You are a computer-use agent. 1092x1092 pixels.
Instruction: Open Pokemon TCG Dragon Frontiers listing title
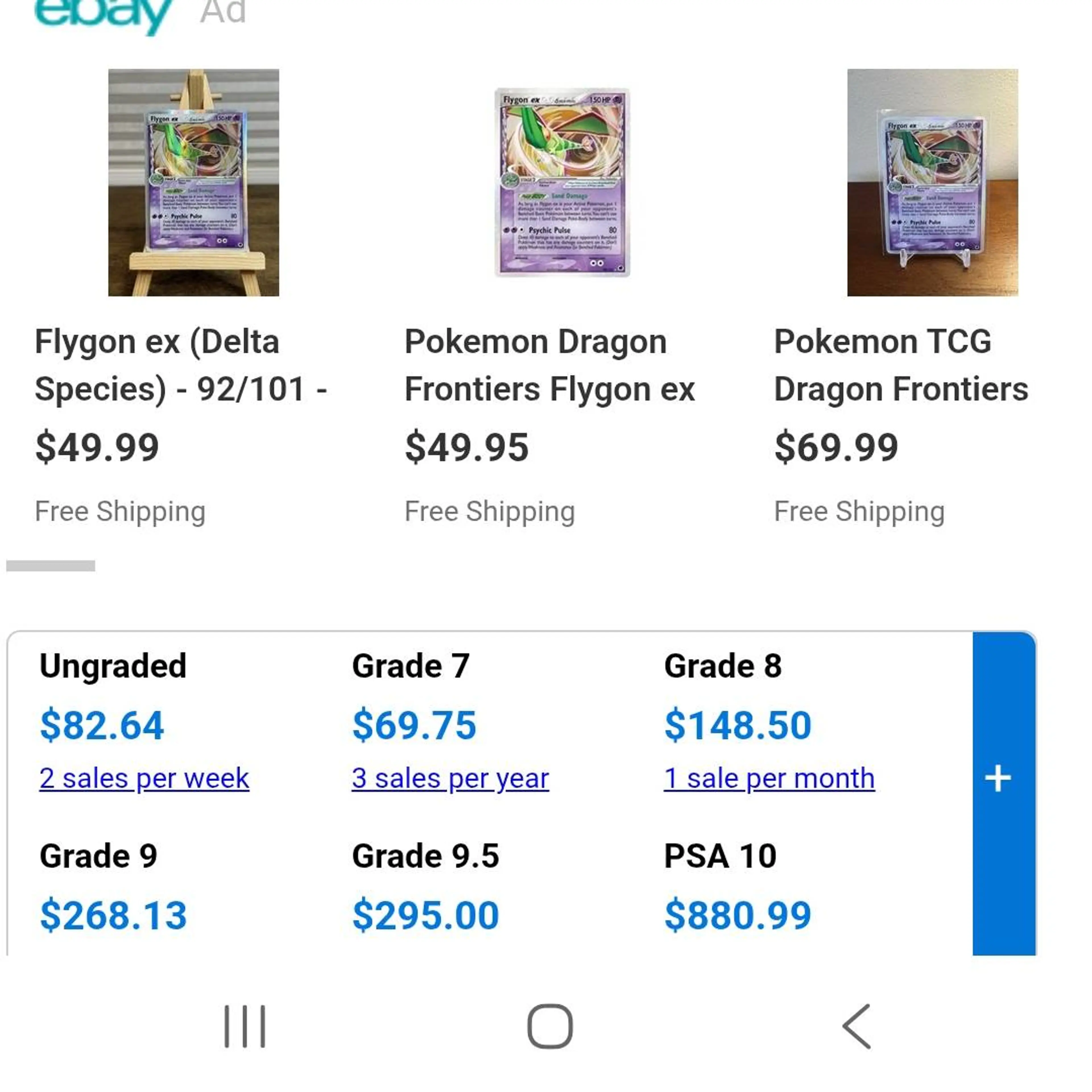click(x=900, y=365)
